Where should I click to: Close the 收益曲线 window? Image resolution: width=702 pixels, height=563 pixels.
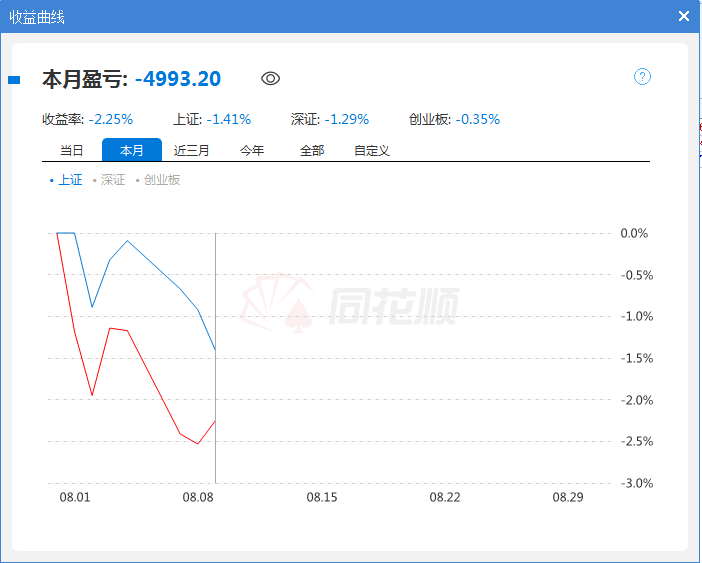684,16
